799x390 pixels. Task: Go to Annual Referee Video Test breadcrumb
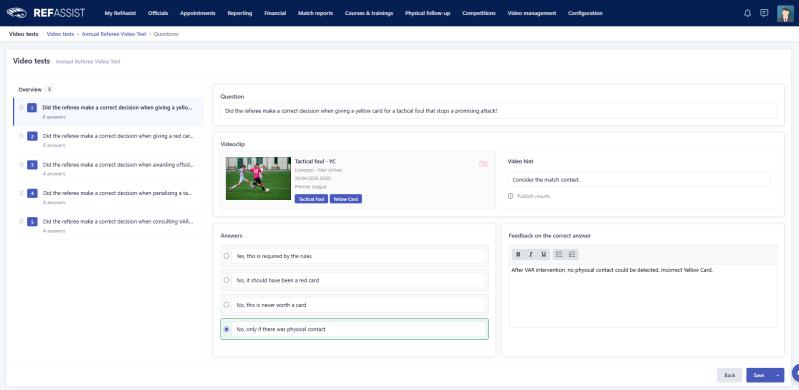114,34
